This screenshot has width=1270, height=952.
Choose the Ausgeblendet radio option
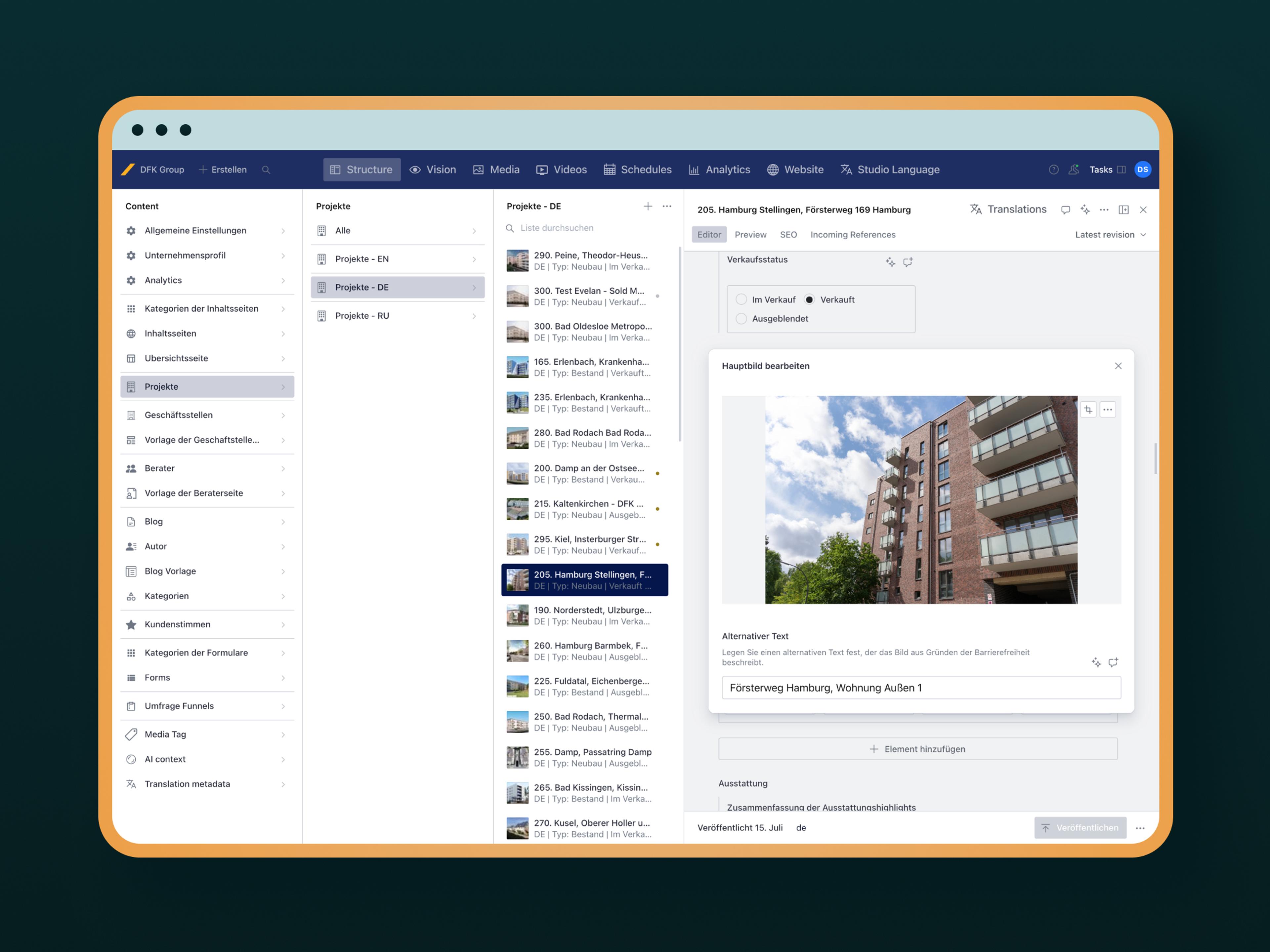(741, 318)
